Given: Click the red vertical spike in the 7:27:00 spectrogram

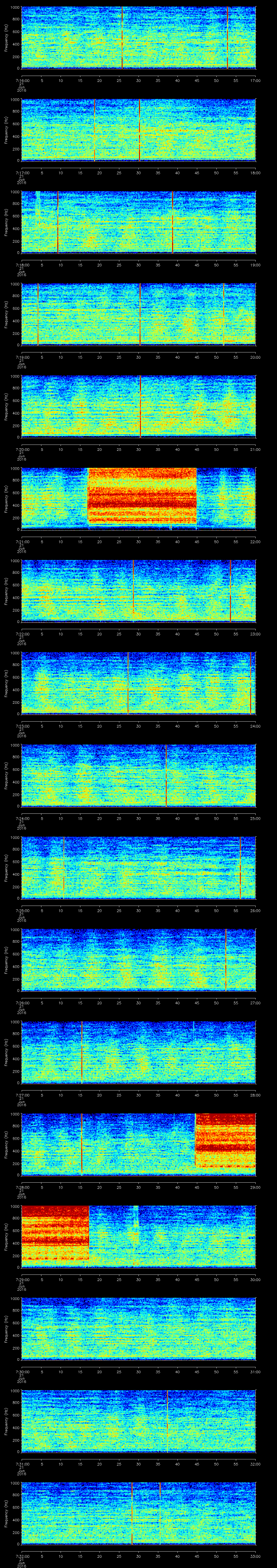Looking at the screenshot, I should 82,1052.
